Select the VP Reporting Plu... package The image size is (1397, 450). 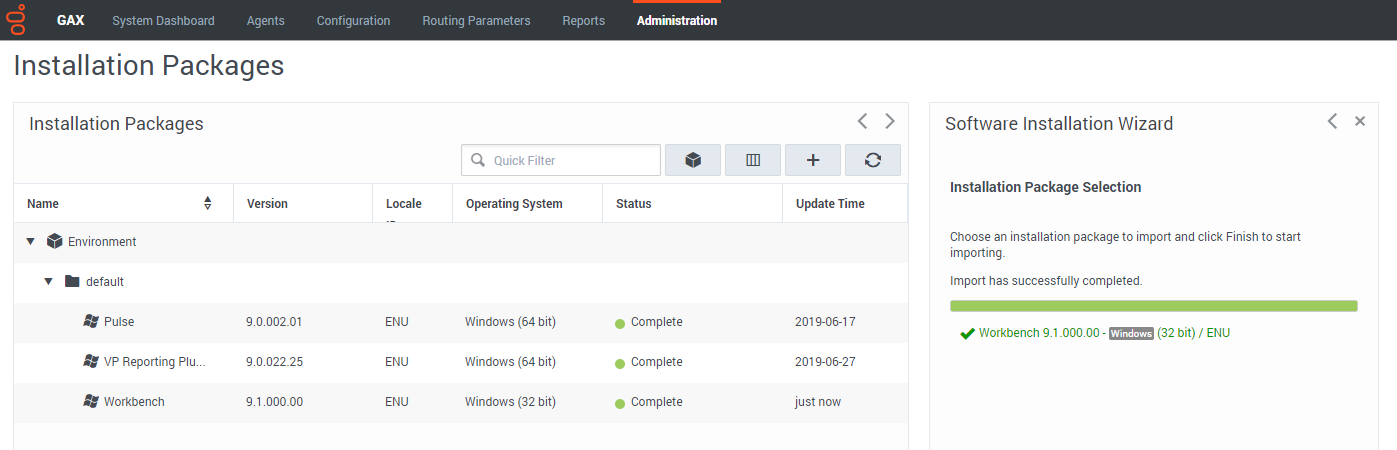click(x=460, y=362)
